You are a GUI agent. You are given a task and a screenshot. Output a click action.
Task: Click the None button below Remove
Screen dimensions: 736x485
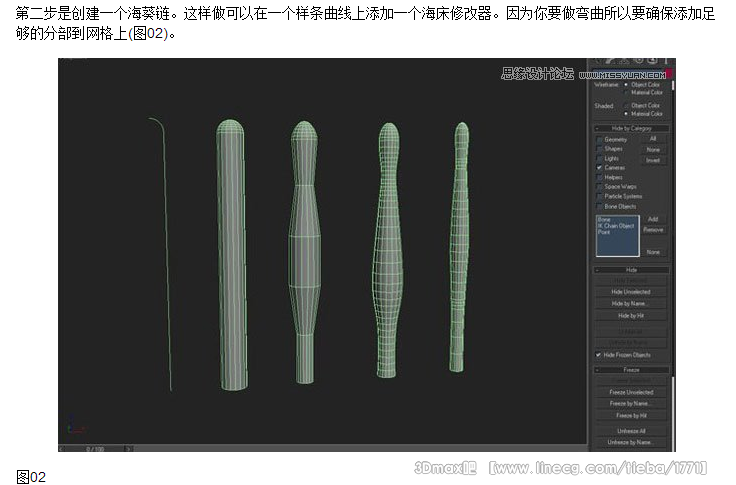coord(653,253)
